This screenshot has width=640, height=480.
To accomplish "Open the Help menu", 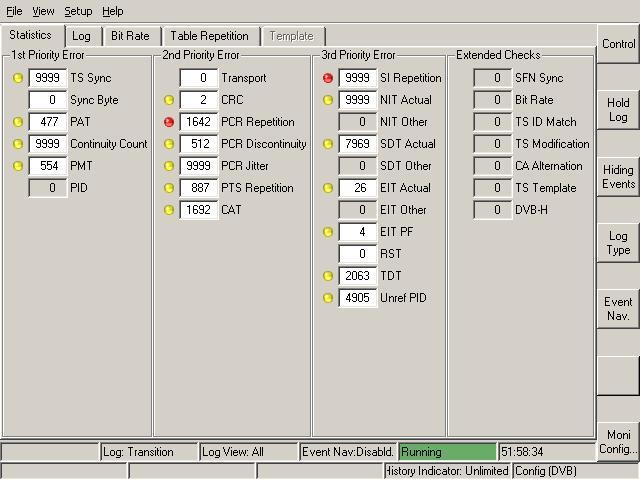I will pos(113,11).
